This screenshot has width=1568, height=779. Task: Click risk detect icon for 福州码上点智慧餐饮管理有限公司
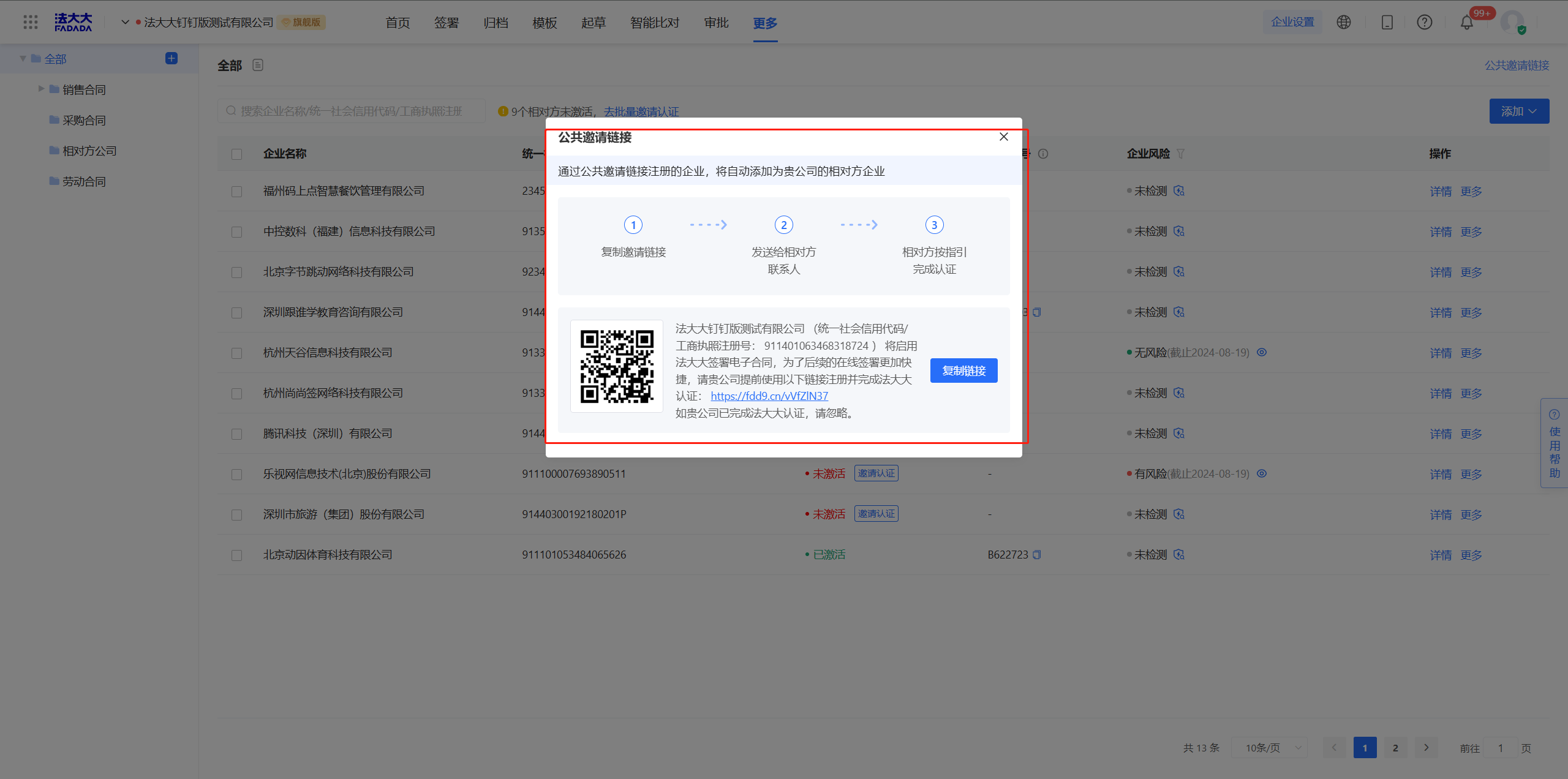[x=1179, y=191]
